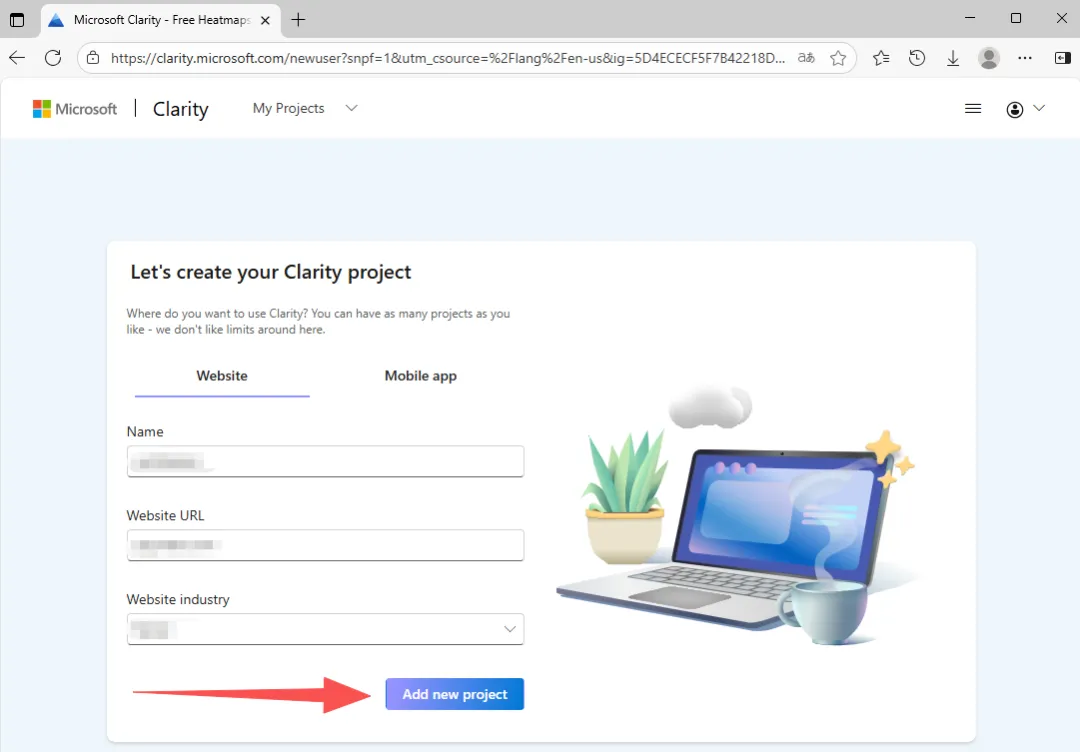Go back to previous page
Viewport: 1080px width, 752px height.
[x=17, y=58]
